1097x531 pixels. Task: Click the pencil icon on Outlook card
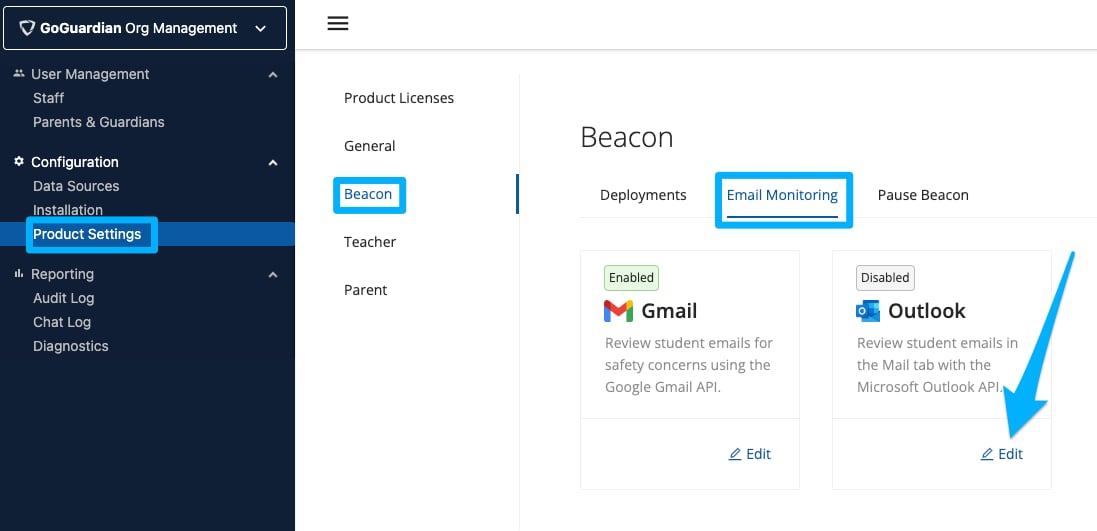pos(987,454)
